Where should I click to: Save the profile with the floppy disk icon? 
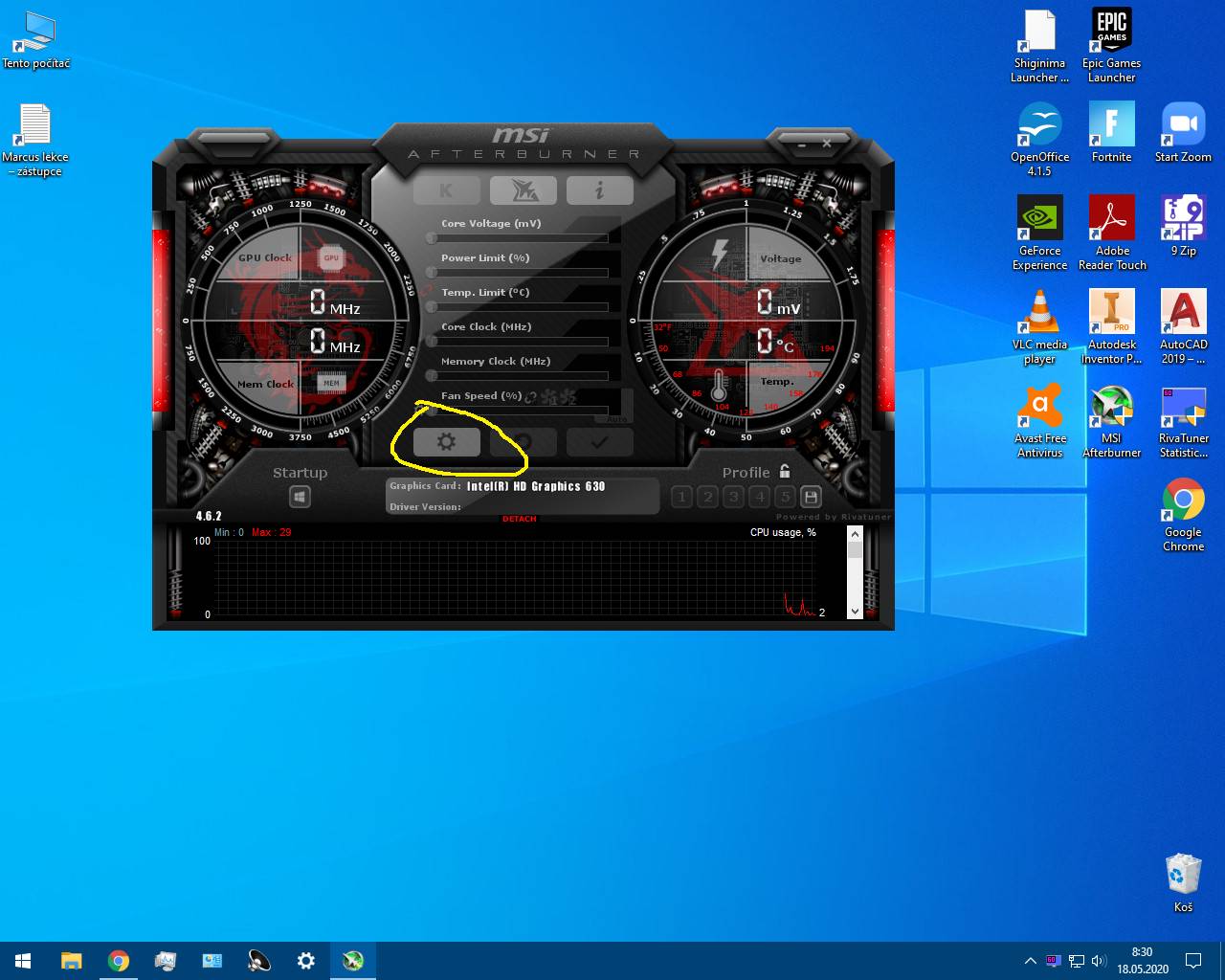[x=811, y=497]
